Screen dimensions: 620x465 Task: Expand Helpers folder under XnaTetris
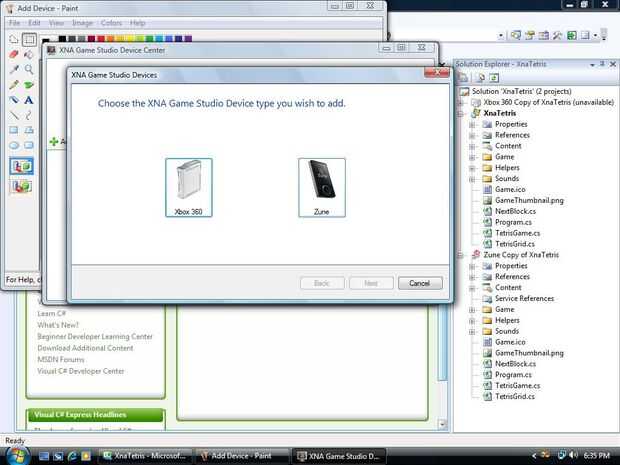[x=472, y=168]
